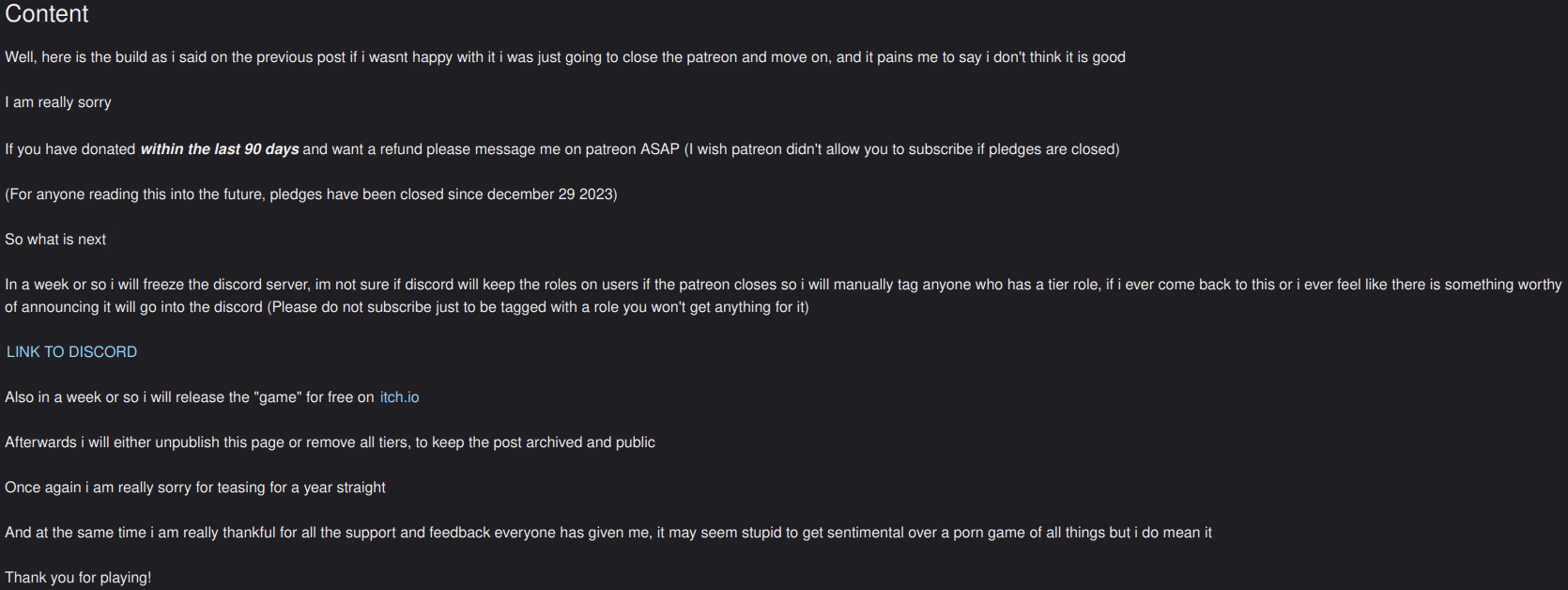Click the 'Afterwards i will either unpublish' paragraph
The height and width of the screenshot is (590, 1568).
330,442
